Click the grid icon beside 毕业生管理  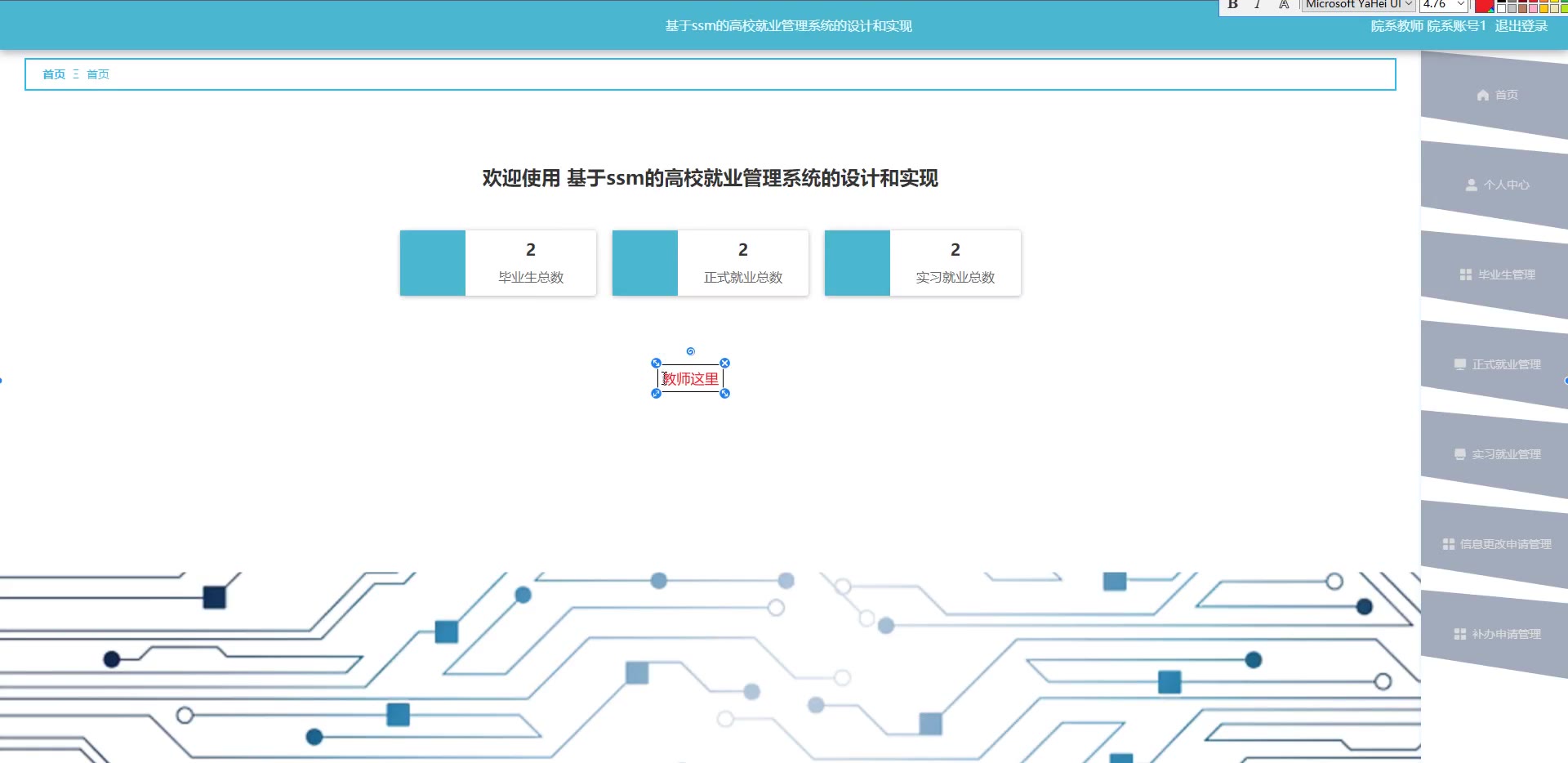tap(1466, 274)
